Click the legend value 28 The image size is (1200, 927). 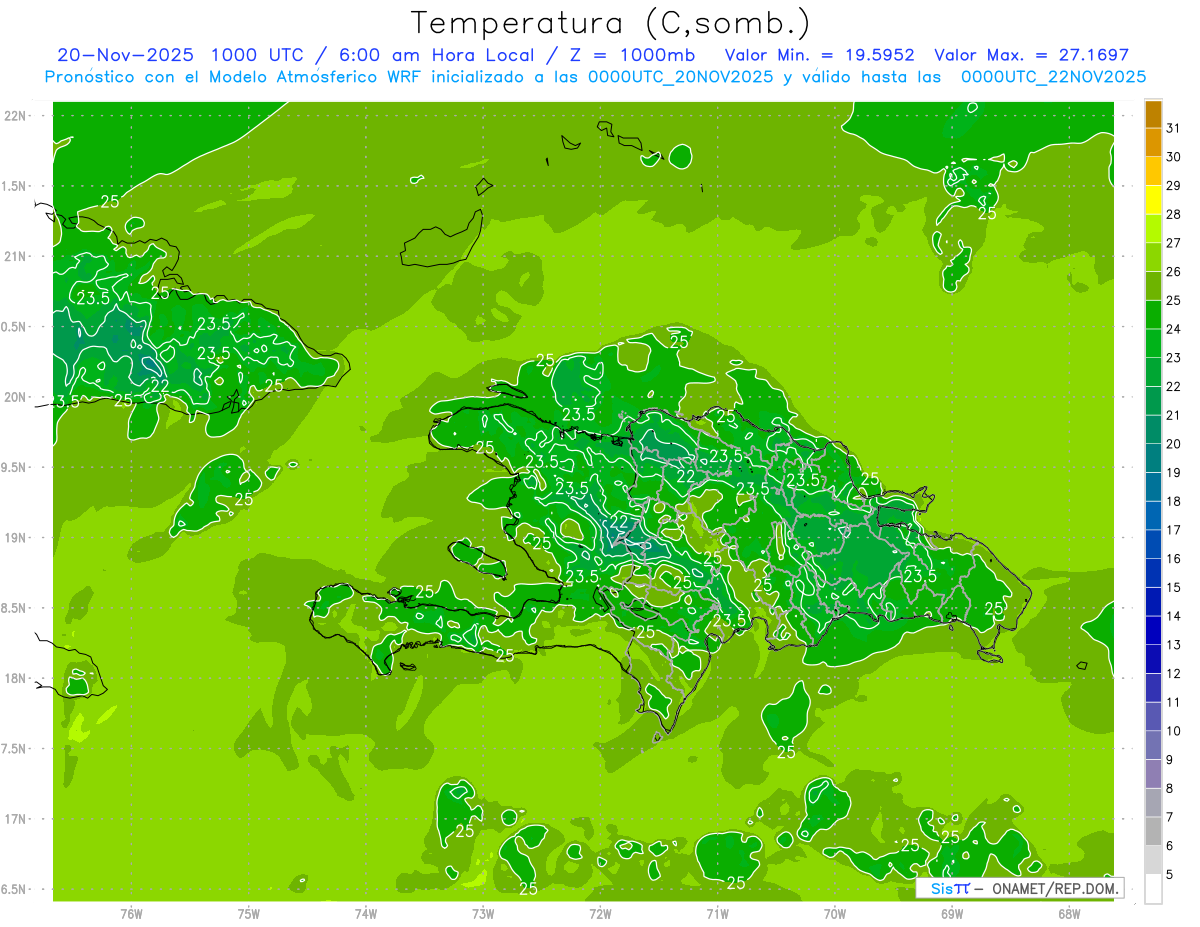tap(1174, 215)
